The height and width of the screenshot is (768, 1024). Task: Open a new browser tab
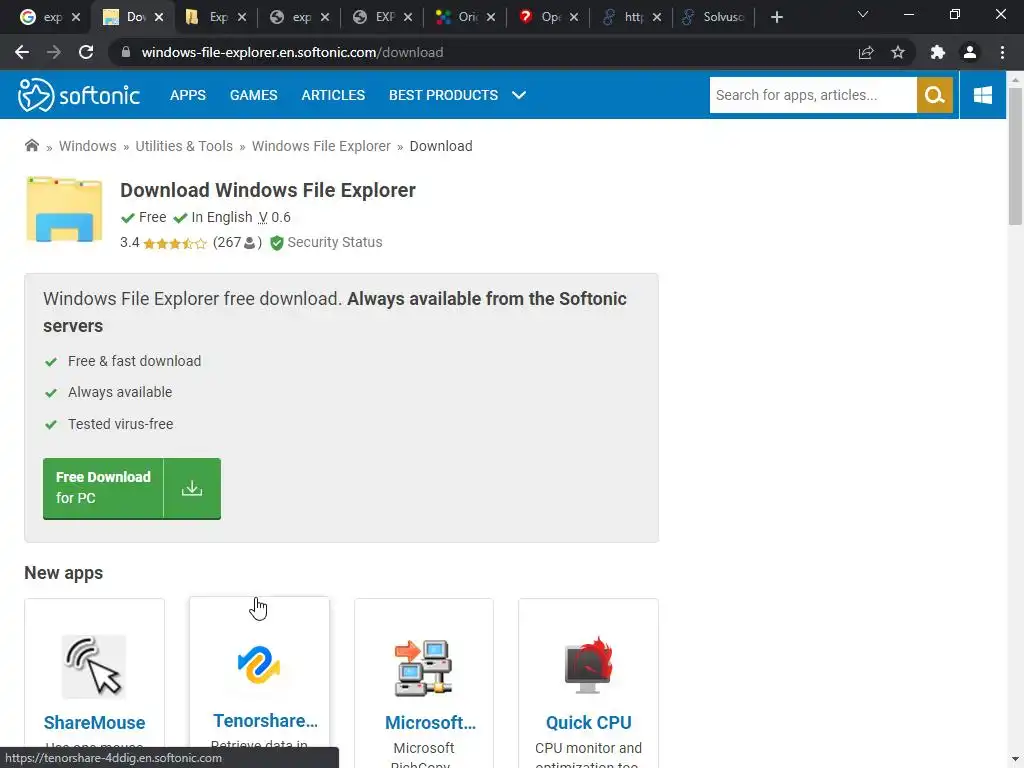[x=776, y=17]
